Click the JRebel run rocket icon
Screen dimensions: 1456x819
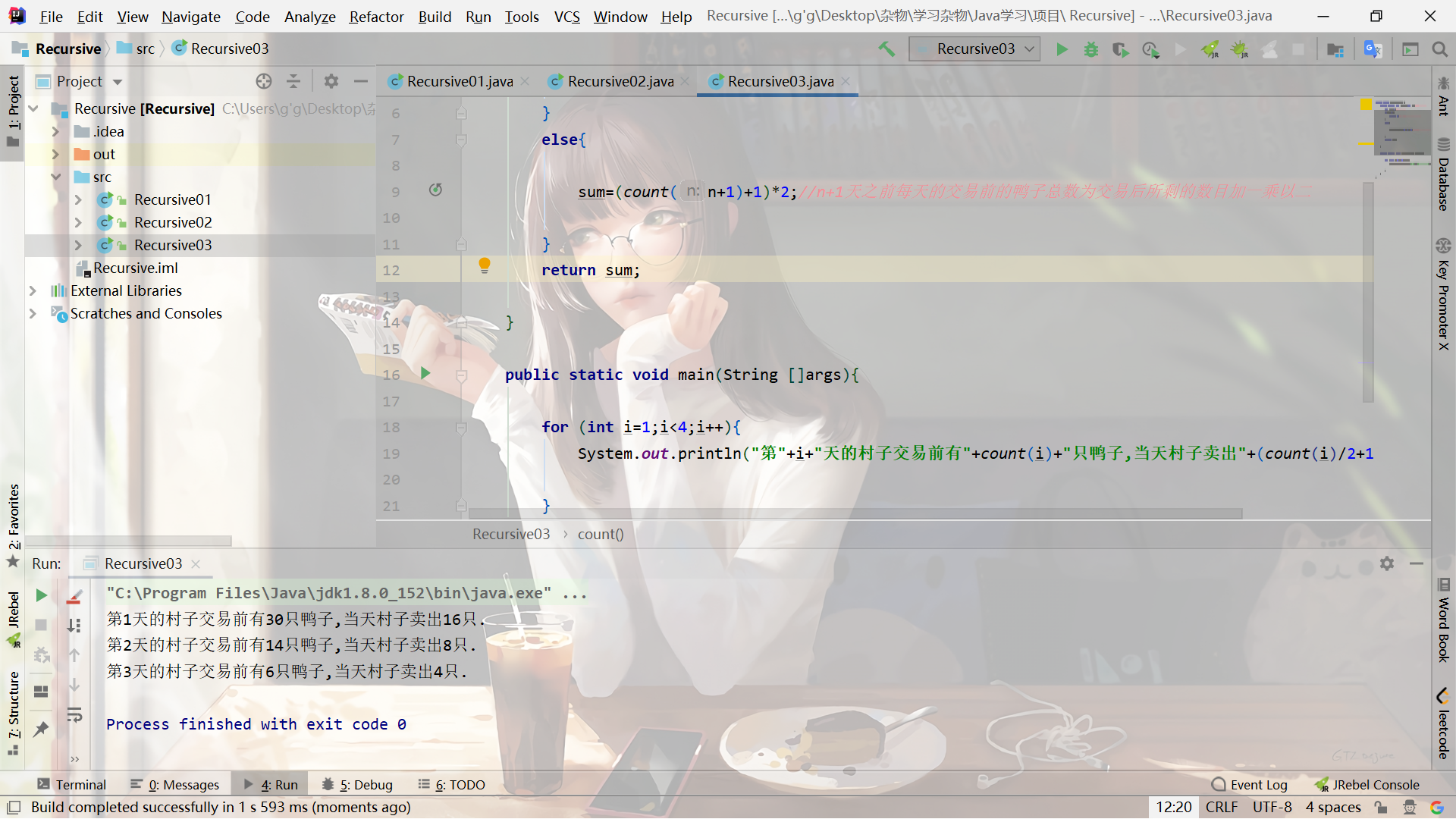(1210, 49)
